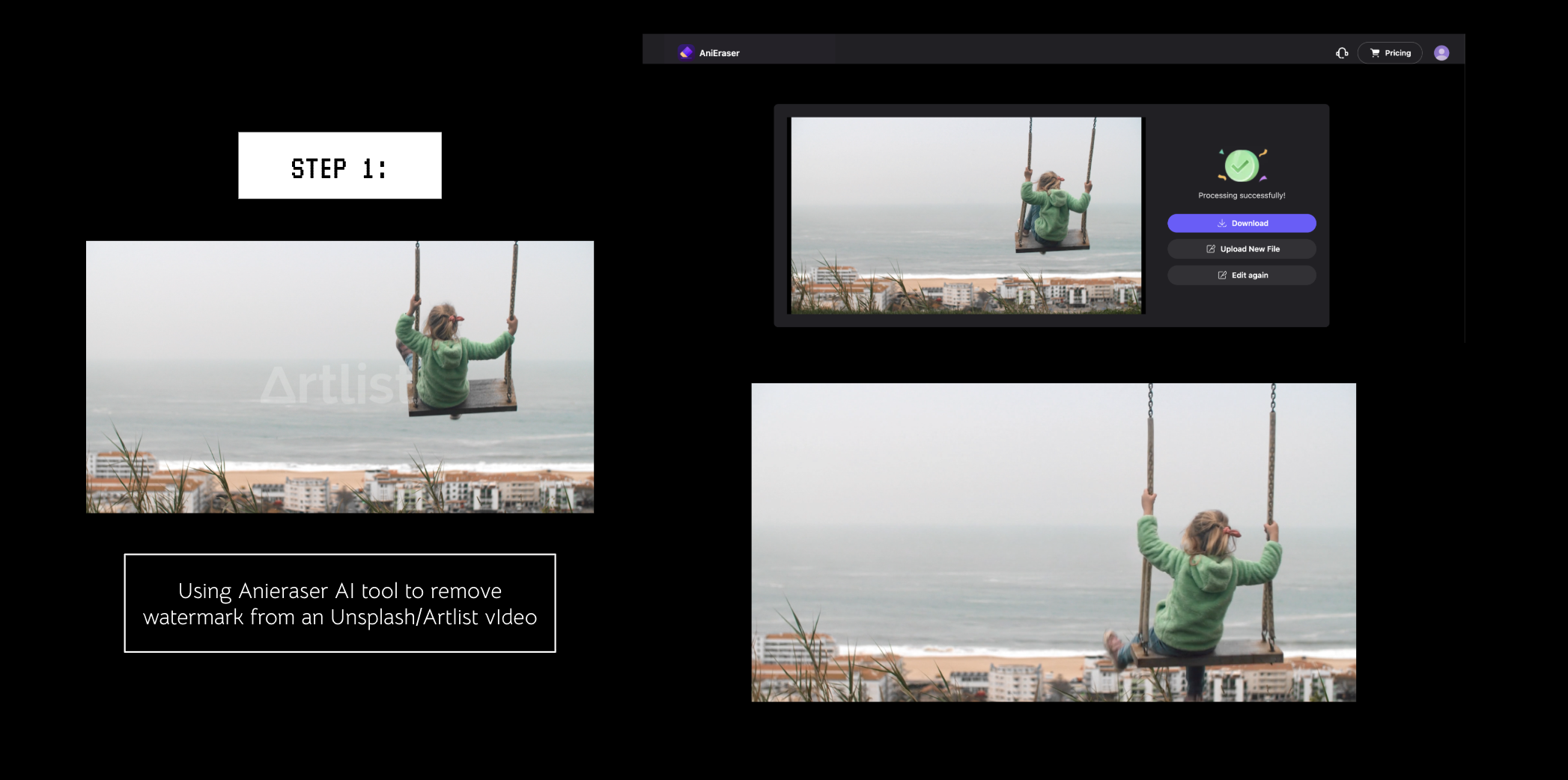Screen dimensions: 1568x780
Task: Click the green success checkmark icon
Action: [x=1241, y=165]
